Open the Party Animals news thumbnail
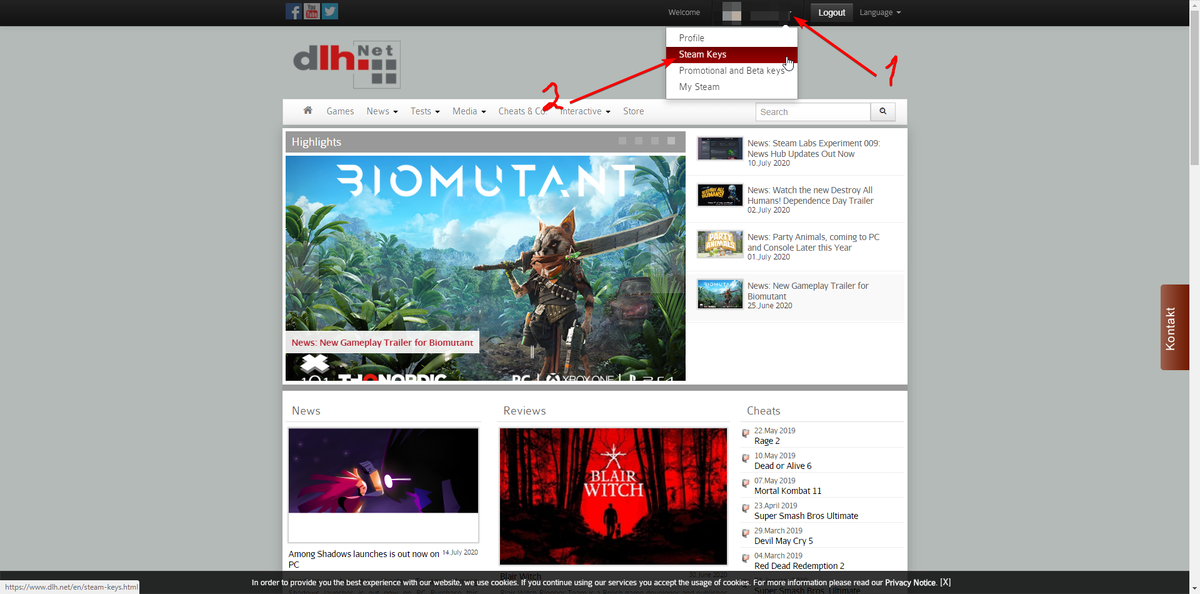The width and height of the screenshot is (1200, 594). coord(720,244)
